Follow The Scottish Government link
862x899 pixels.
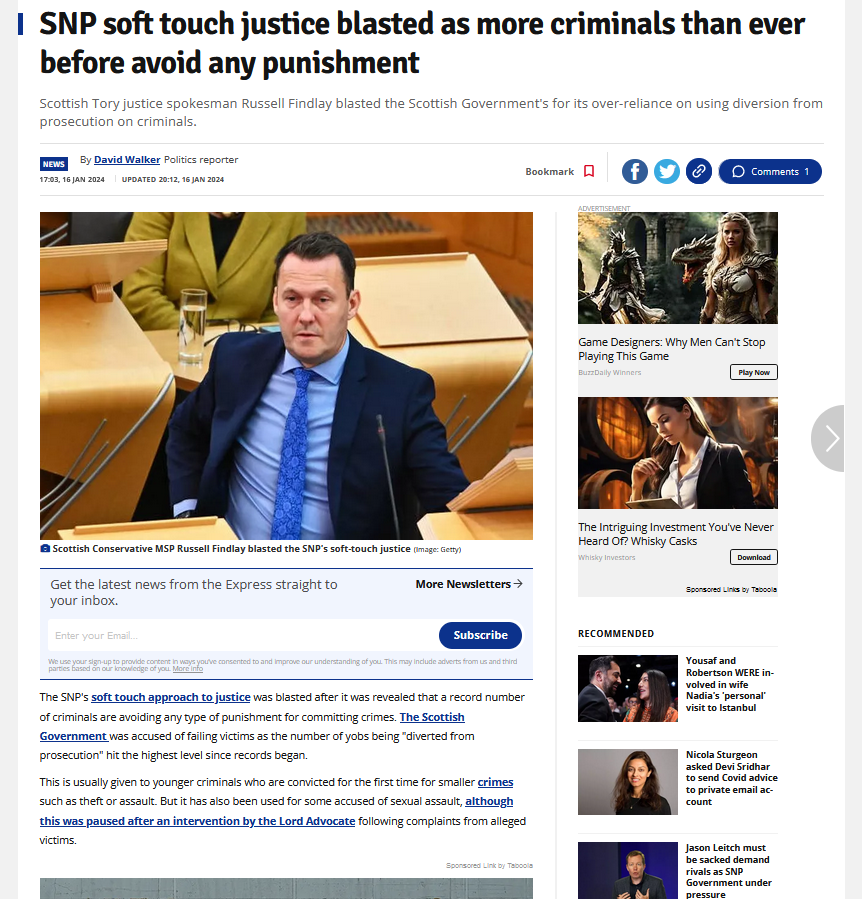pyautogui.click(x=252, y=726)
